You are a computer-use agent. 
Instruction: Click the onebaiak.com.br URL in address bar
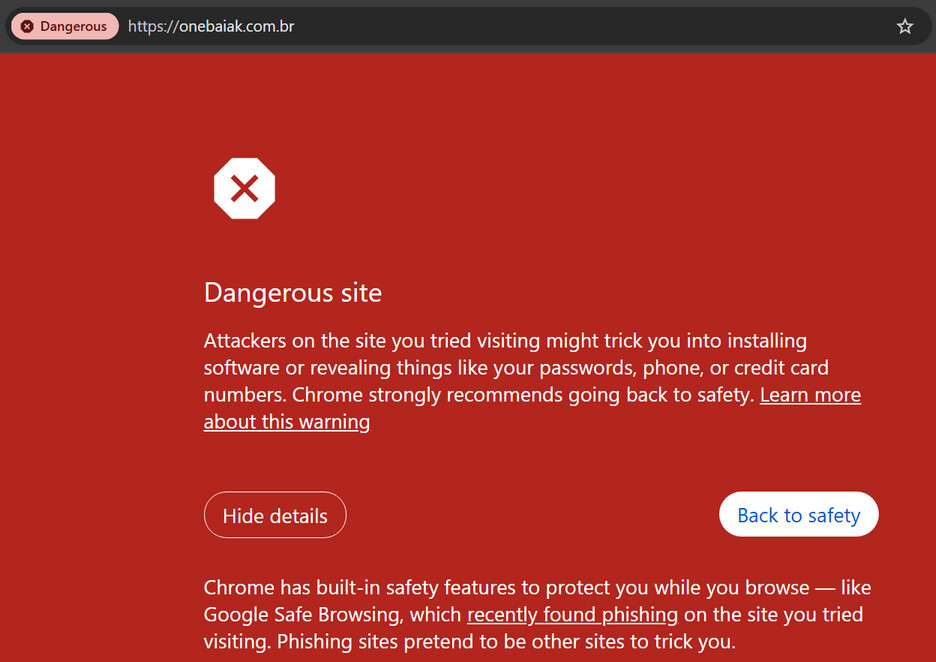(236, 27)
